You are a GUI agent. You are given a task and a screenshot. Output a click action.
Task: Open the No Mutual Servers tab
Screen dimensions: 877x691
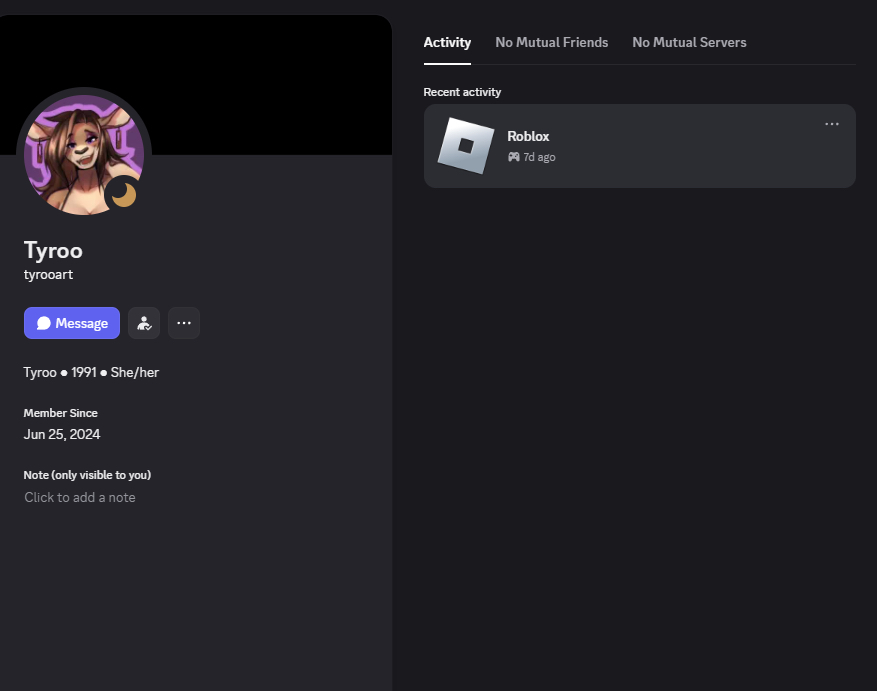[x=689, y=42]
